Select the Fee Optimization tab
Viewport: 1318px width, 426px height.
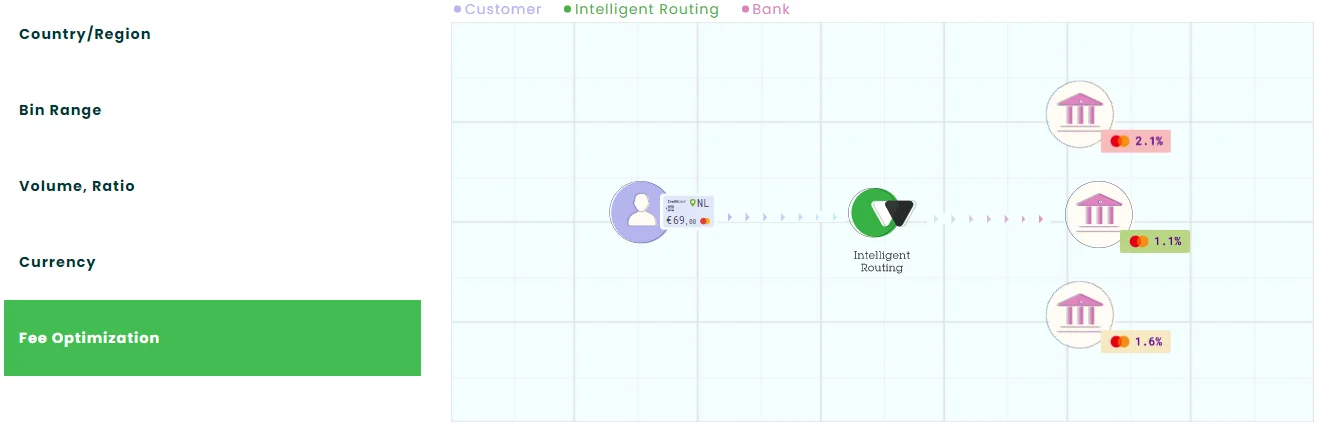point(212,338)
